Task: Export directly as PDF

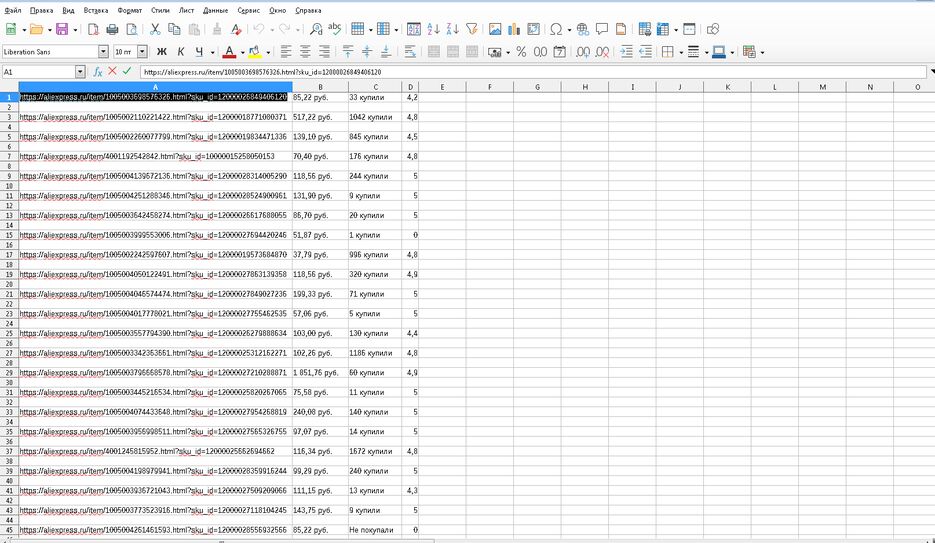Action: click(93, 29)
